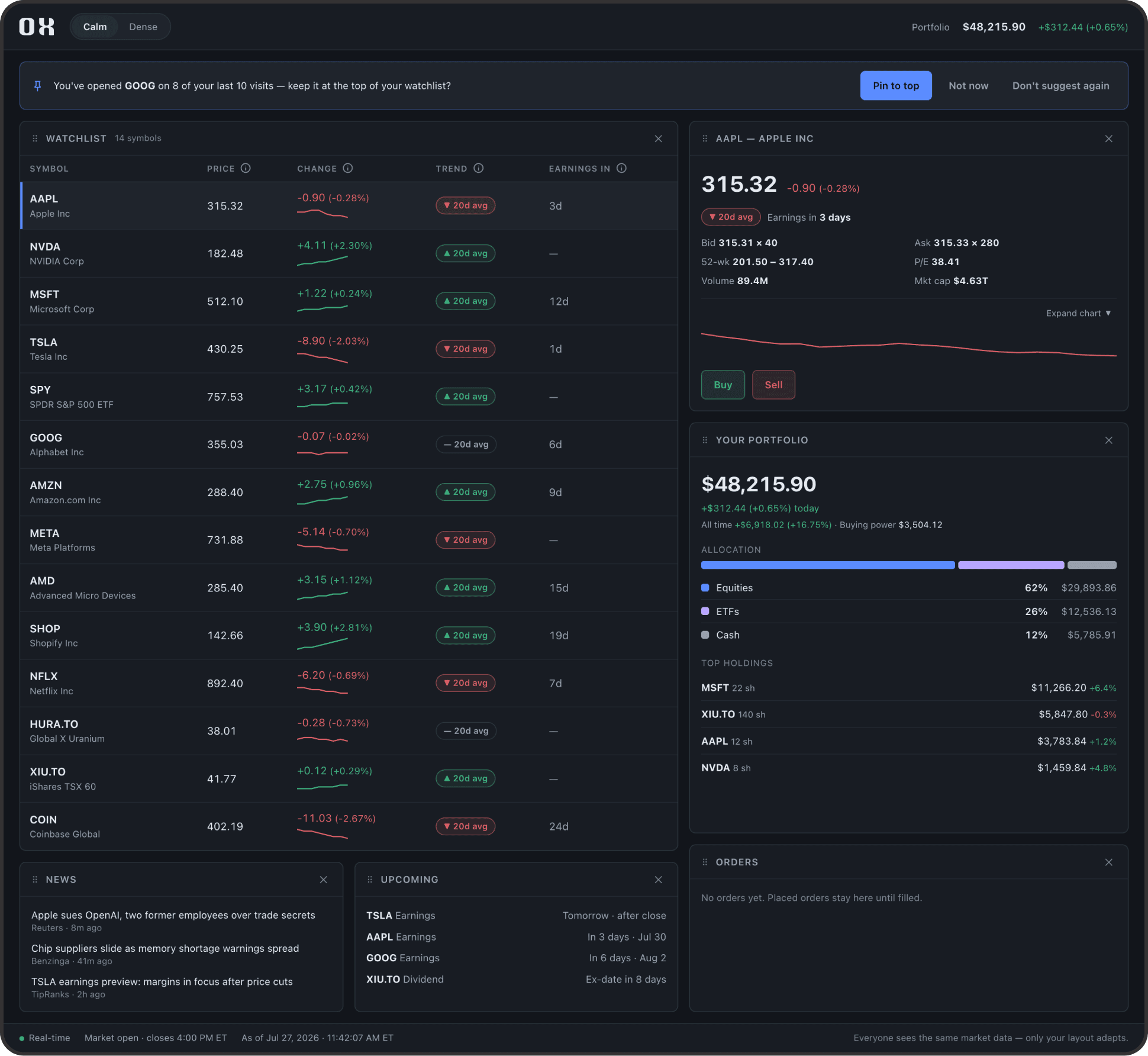Close the Orders panel
The height and width of the screenshot is (1056, 1148).
1109,862
